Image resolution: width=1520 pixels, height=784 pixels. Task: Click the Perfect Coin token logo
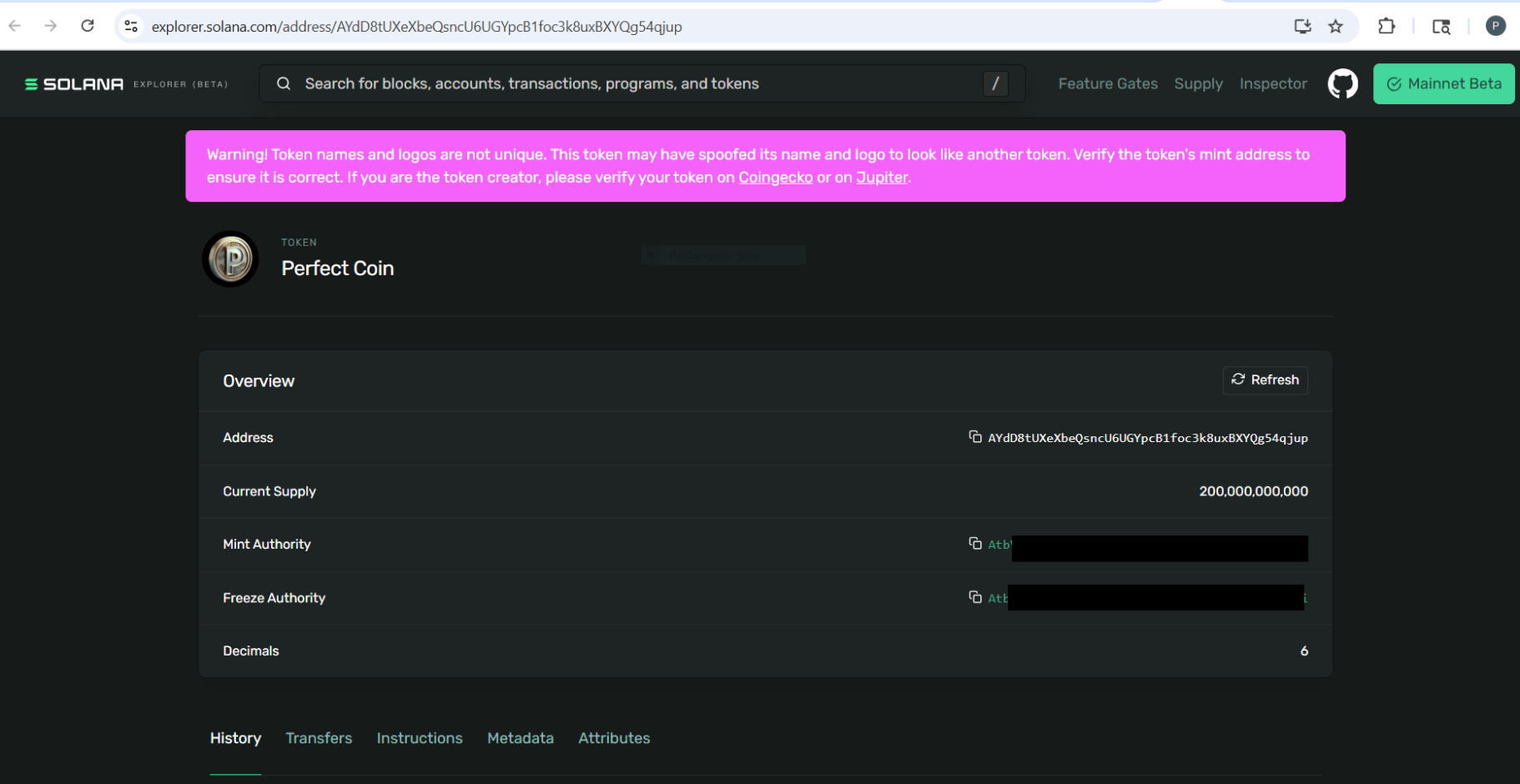click(x=231, y=259)
